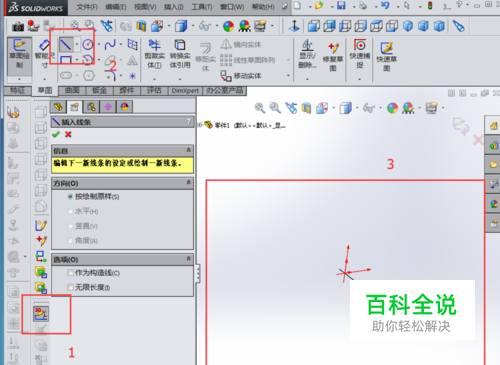Open the Insert (插入) menu
This screenshot has width=500, height=365.
click(174, 7)
